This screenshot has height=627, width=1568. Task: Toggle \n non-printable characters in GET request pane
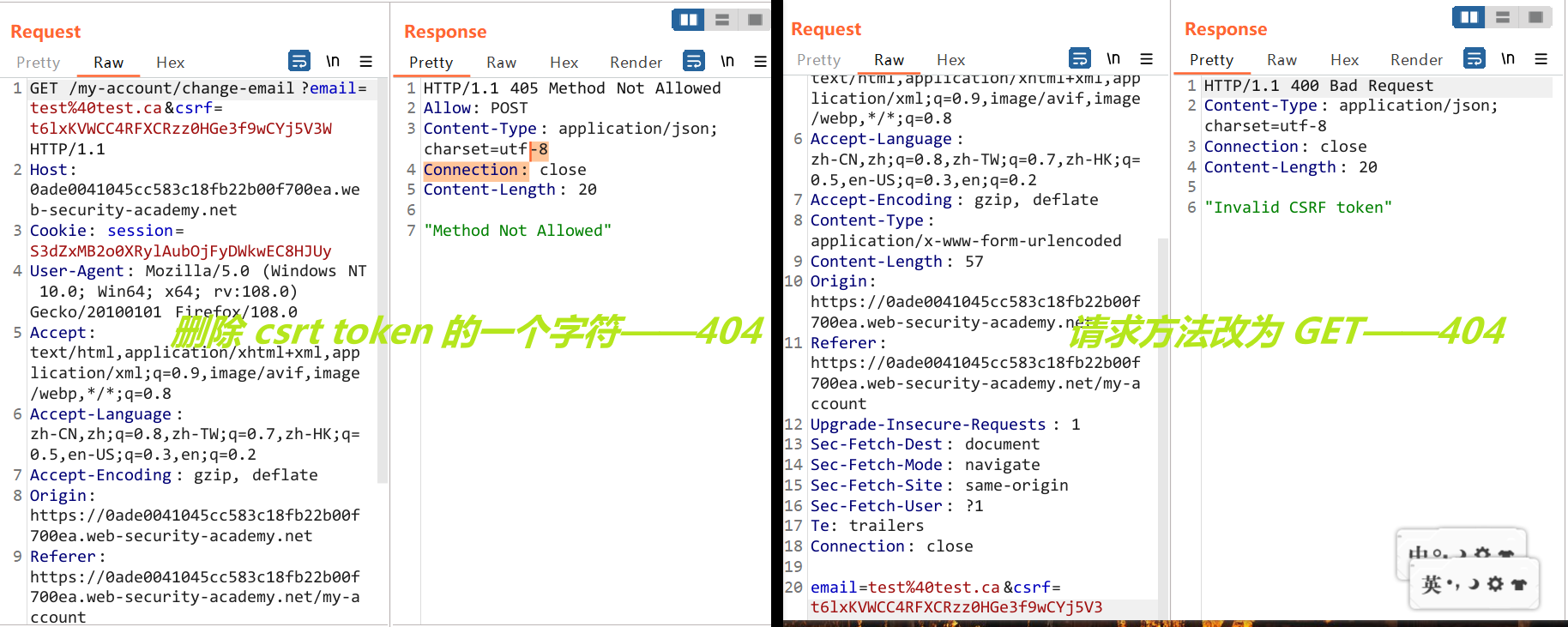pyautogui.click(x=333, y=61)
